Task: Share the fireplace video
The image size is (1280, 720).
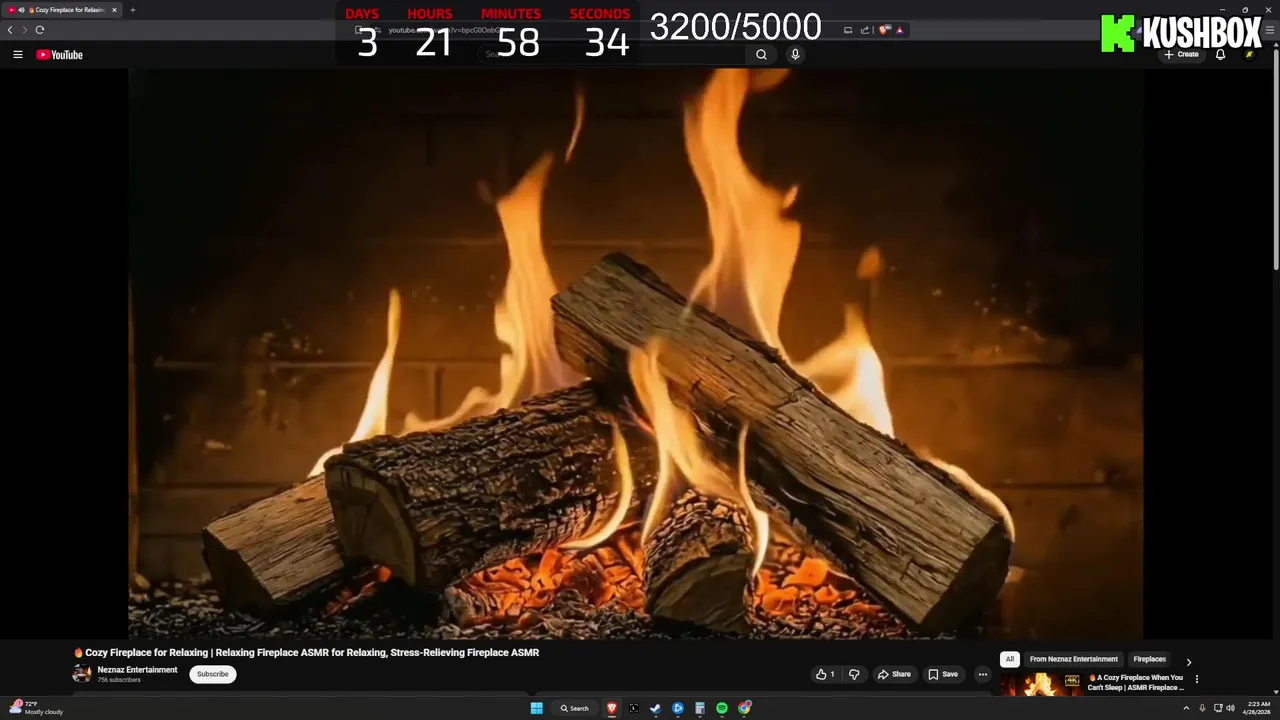Action: point(894,674)
